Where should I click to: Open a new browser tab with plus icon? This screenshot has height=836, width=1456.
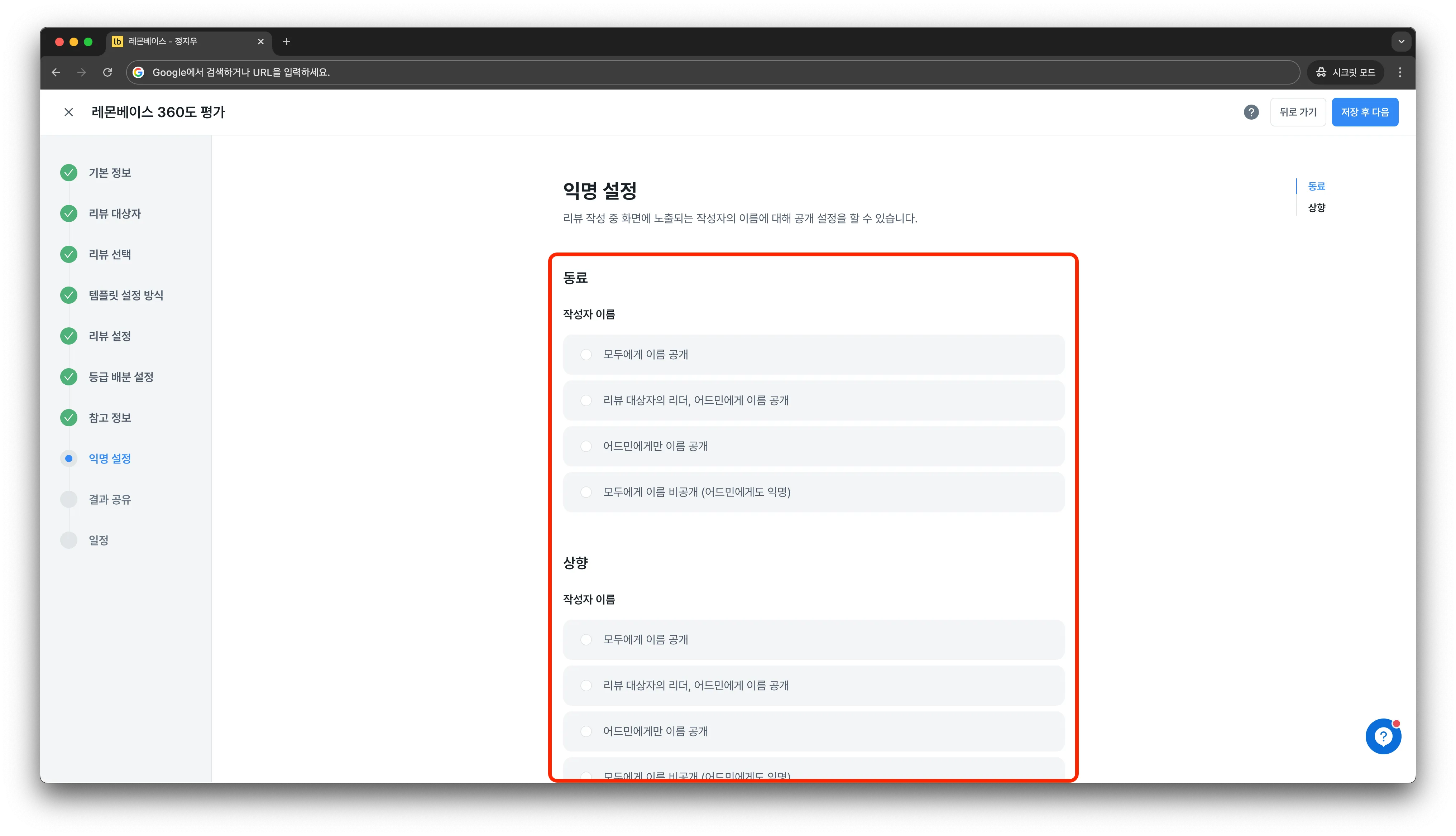(x=287, y=41)
